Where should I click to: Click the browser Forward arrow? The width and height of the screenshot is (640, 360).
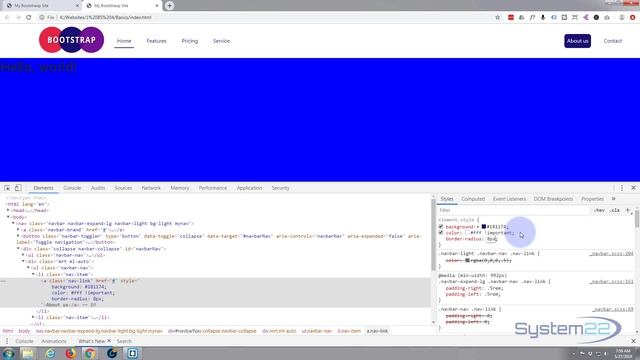point(18,18)
